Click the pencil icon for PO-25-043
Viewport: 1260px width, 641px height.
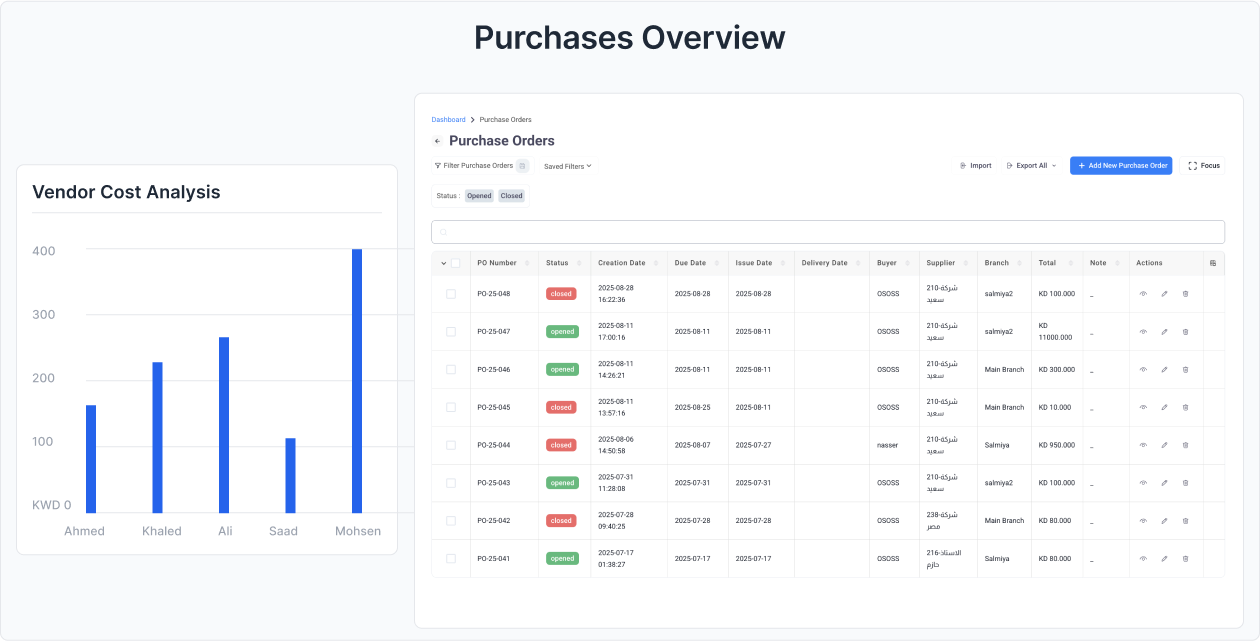tap(1164, 483)
